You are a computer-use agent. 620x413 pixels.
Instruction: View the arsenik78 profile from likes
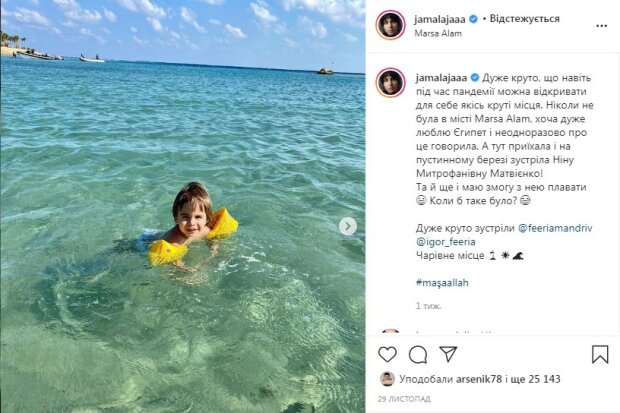point(479,379)
